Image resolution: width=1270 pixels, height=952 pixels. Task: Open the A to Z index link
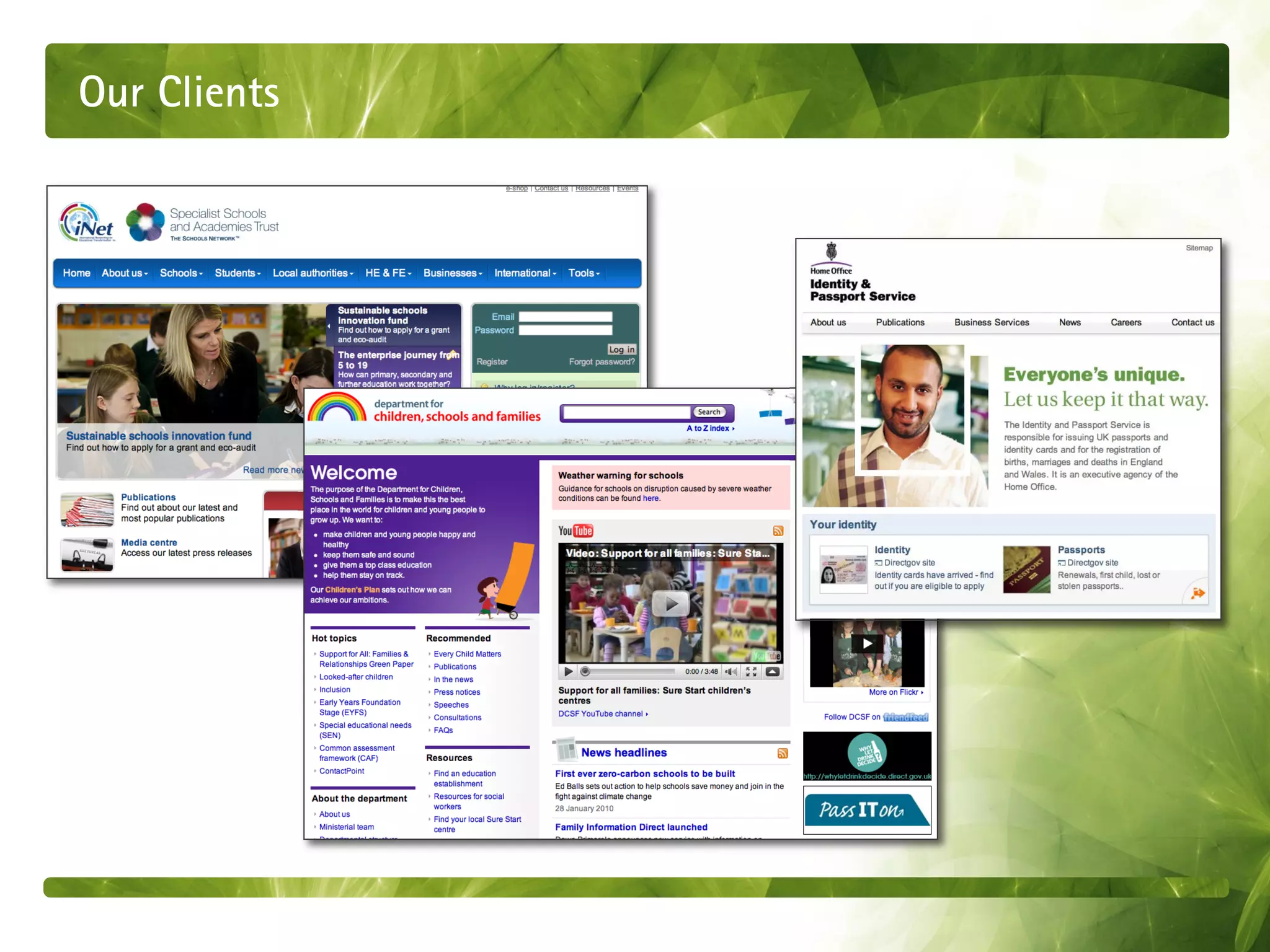tap(710, 428)
